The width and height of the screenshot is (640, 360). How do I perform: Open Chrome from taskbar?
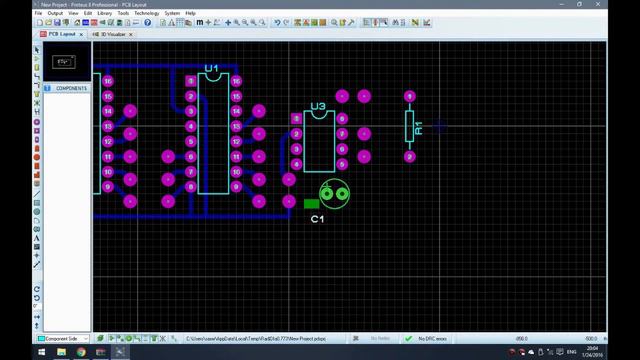81,352
